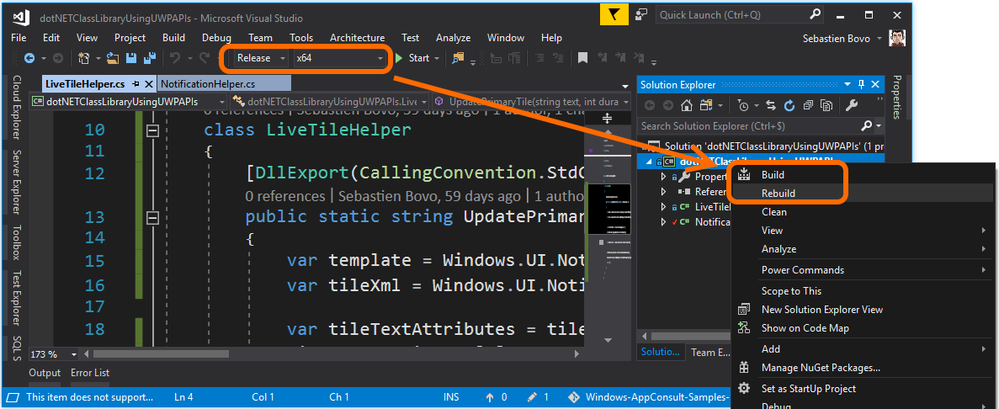Expand the Properties node in Solution Explorer

[663, 176]
